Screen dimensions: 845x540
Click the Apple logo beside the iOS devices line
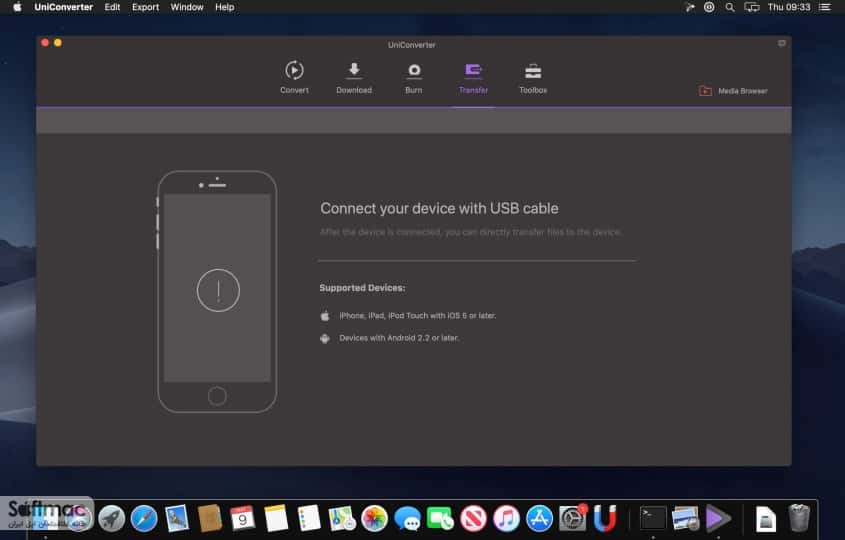pyautogui.click(x=325, y=316)
